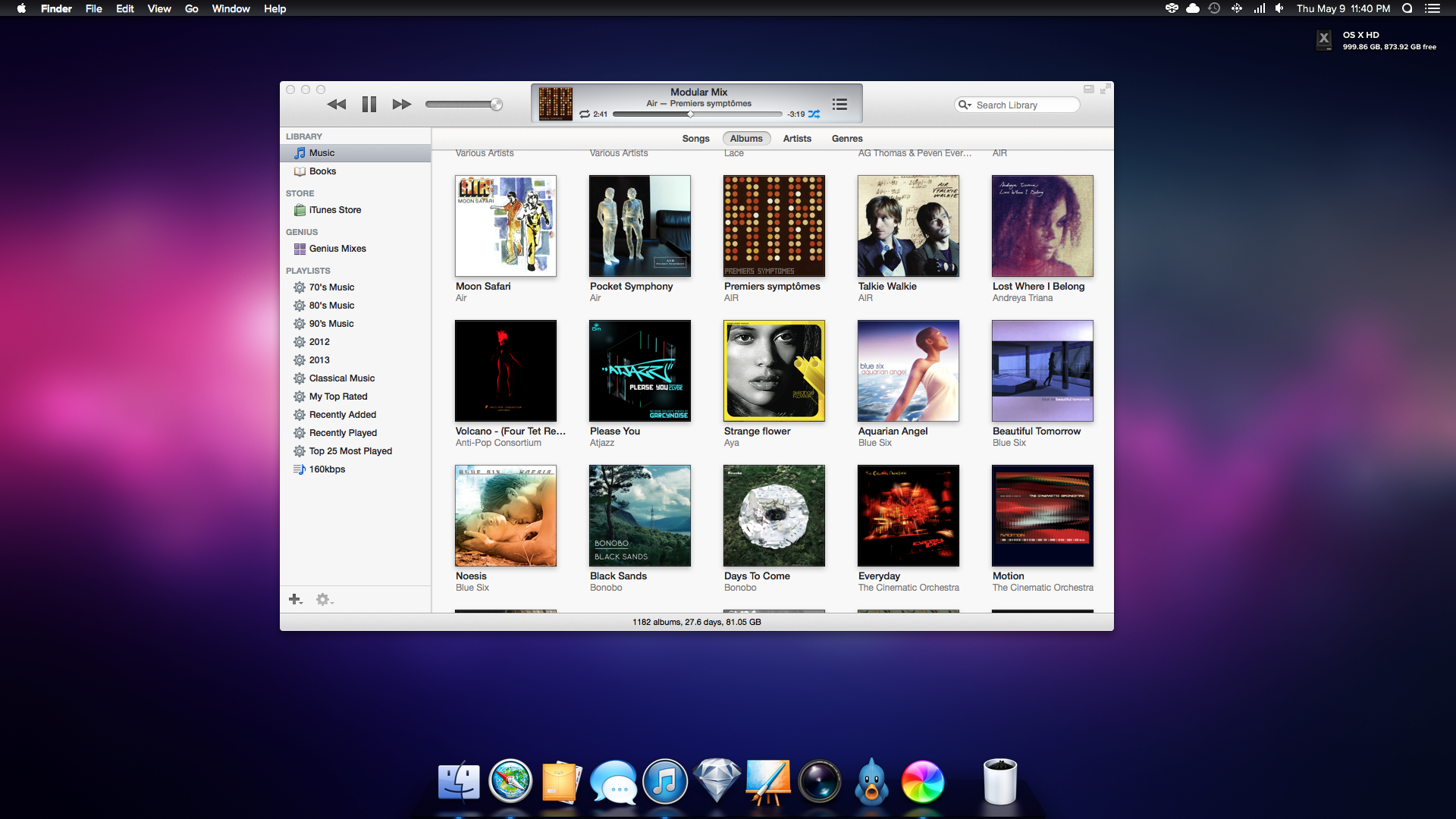Open the 160kbps playlist

coord(356,469)
